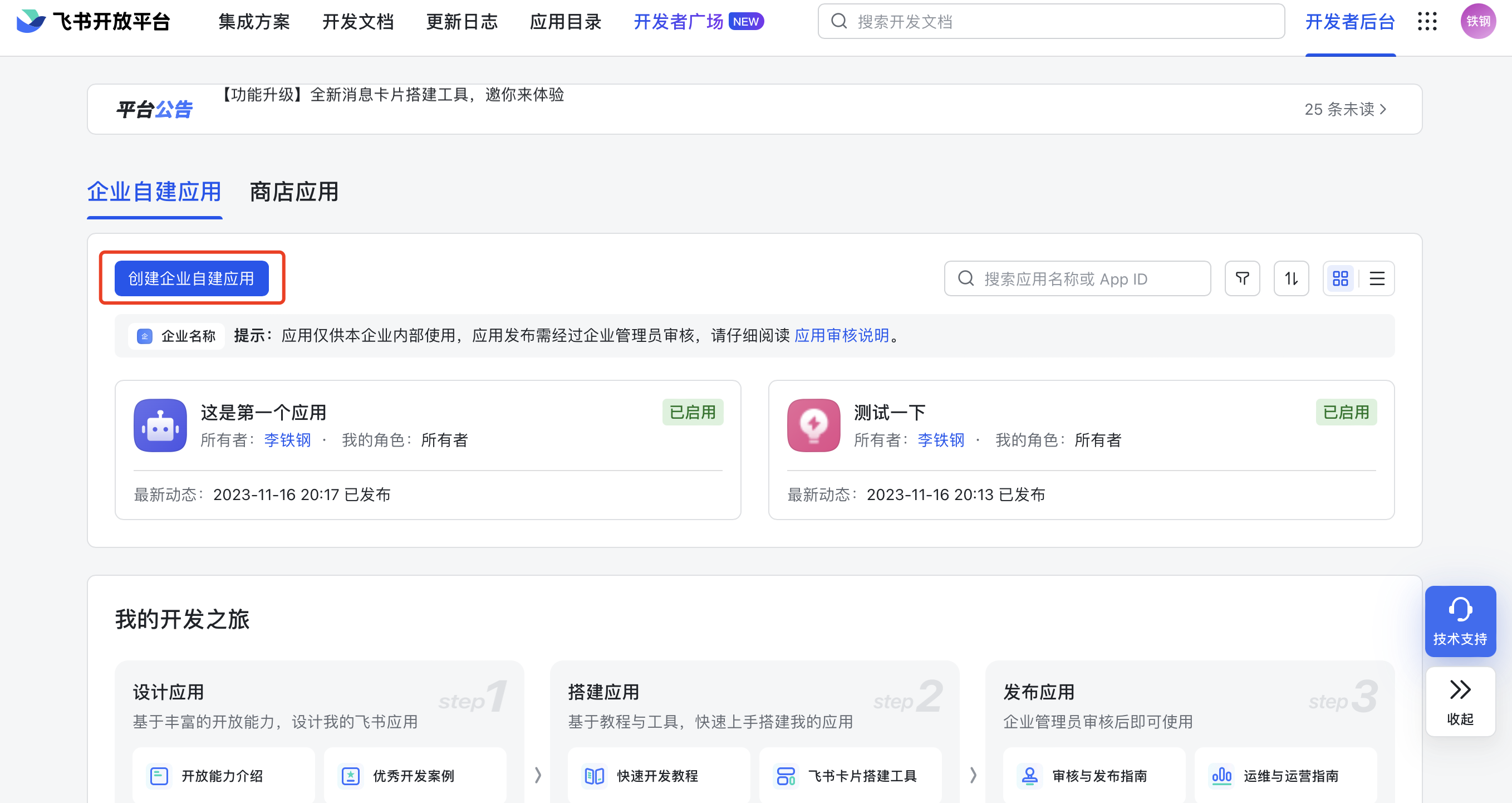Go to 开发者后台

tap(1350, 22)
